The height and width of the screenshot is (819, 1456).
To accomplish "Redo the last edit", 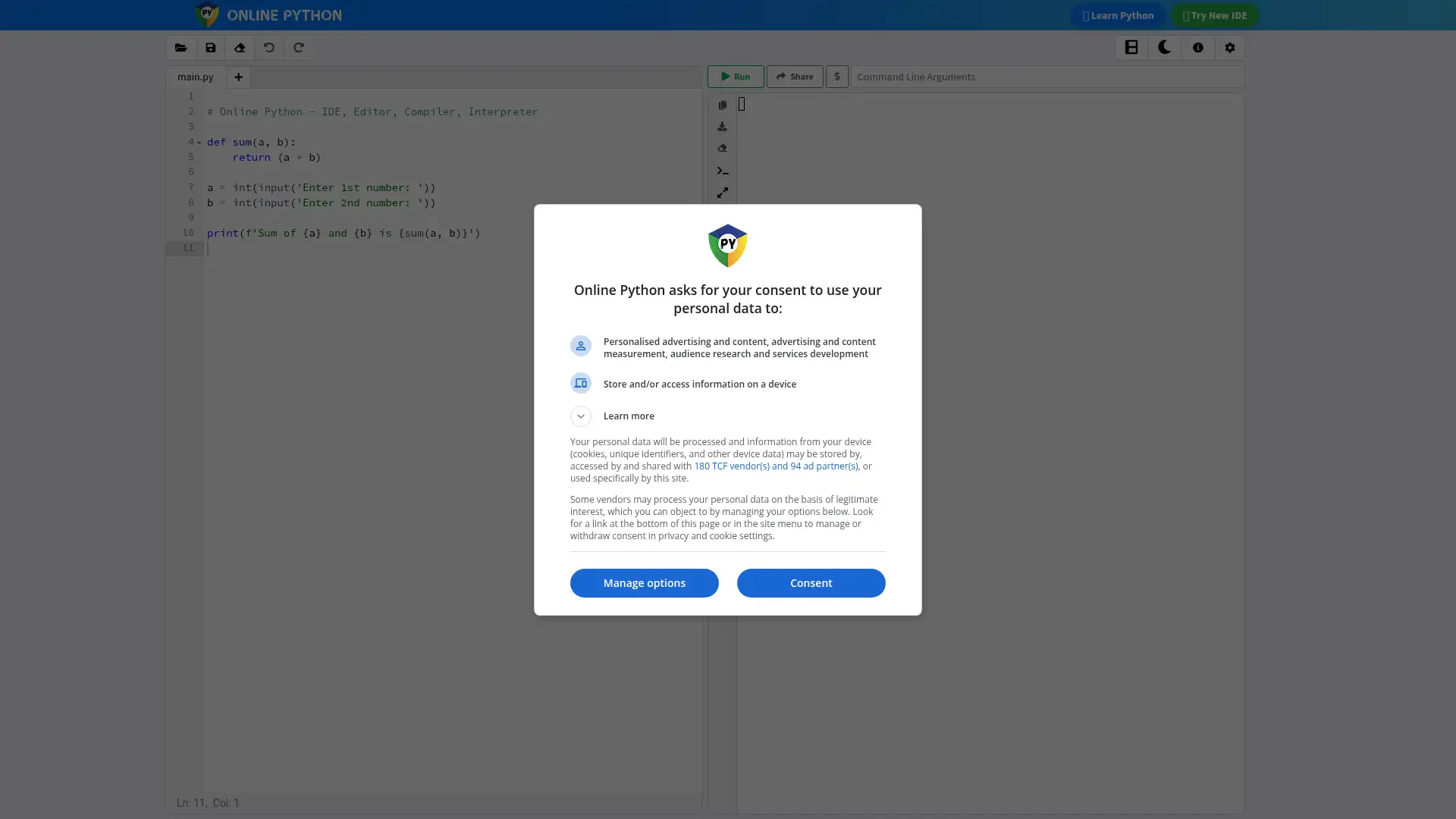I will 298,47.
